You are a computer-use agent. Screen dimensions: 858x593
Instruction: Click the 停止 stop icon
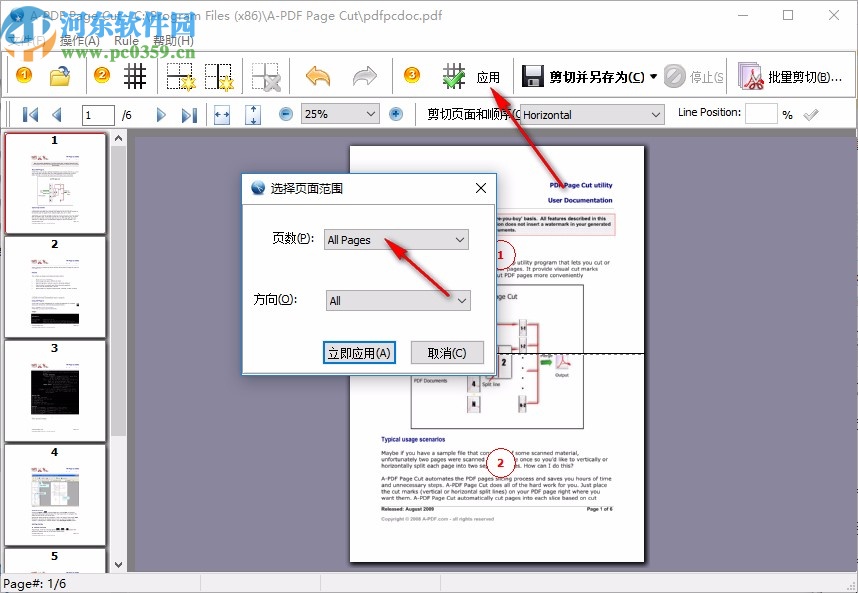click(x=680, y=76)
